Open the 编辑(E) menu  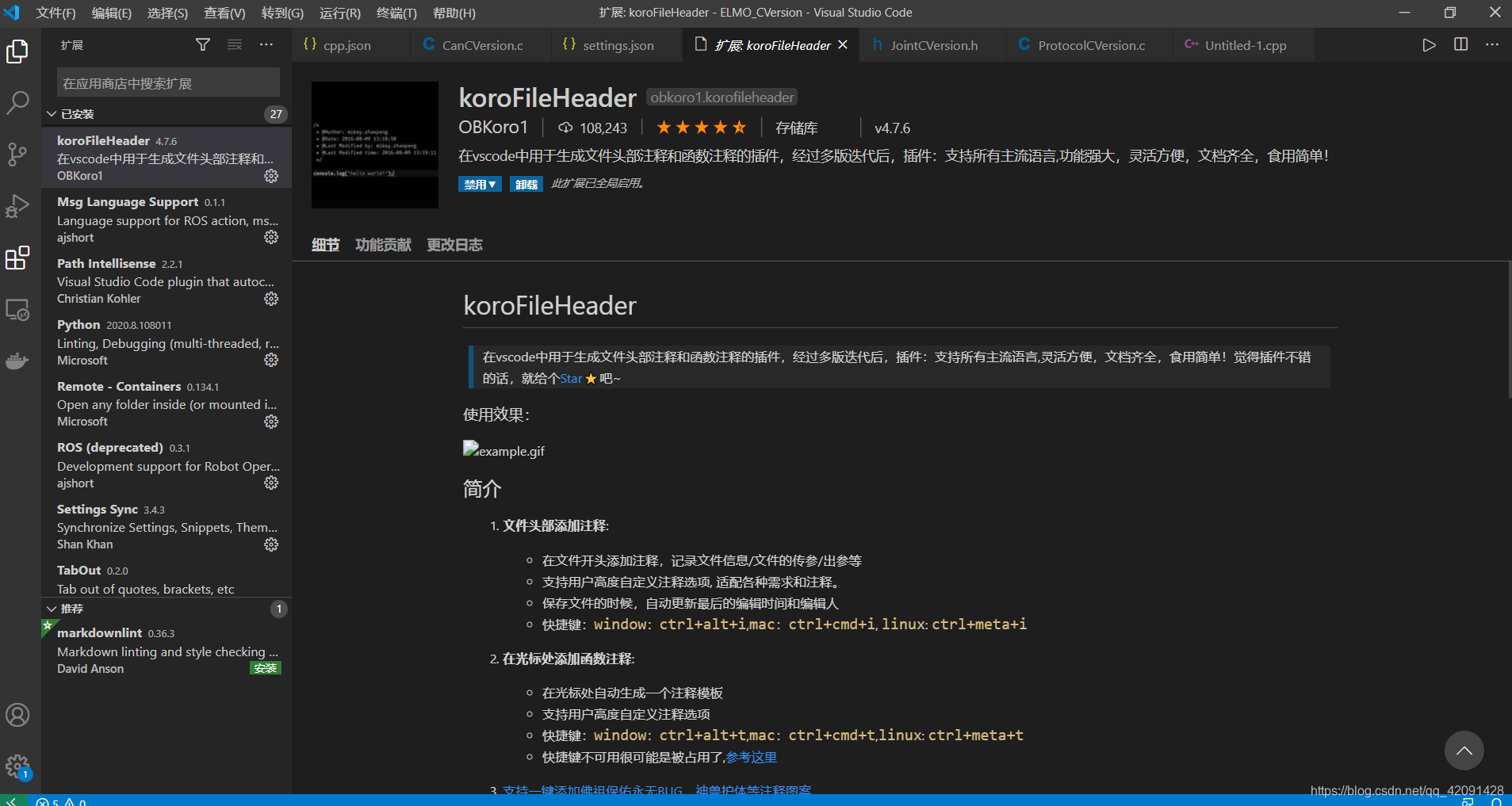pos(111,13)
